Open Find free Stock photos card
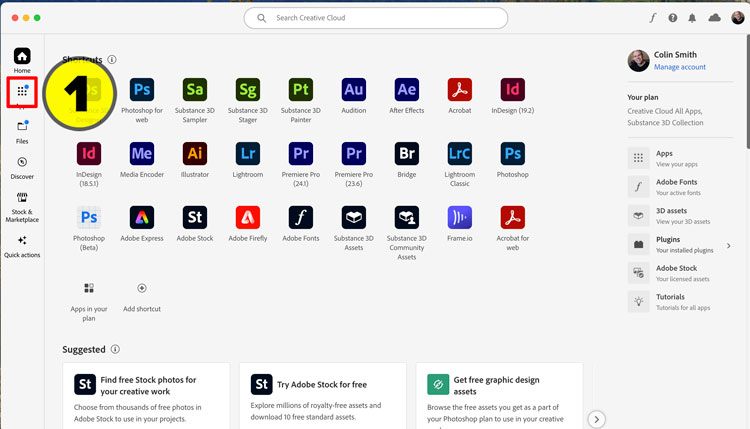 146,396
